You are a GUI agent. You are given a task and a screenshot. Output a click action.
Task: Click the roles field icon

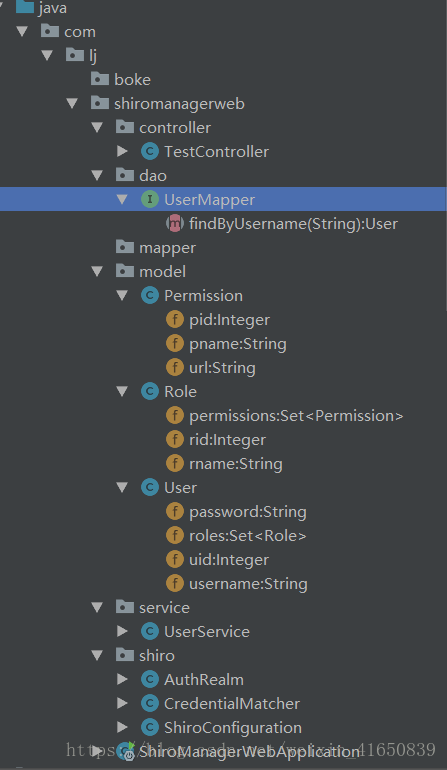pos(175,535)
